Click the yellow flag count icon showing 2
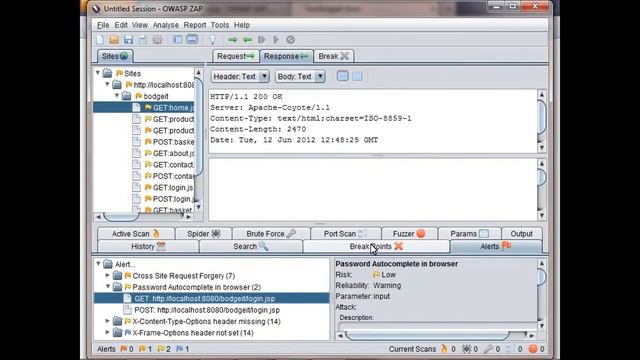 (x=161, y=349)
